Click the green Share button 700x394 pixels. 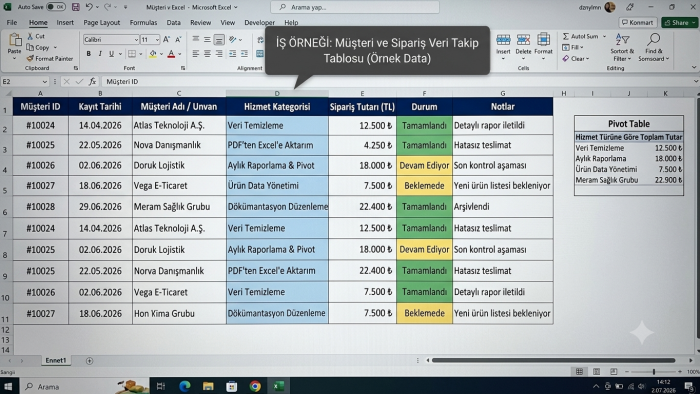pos(679,22)
